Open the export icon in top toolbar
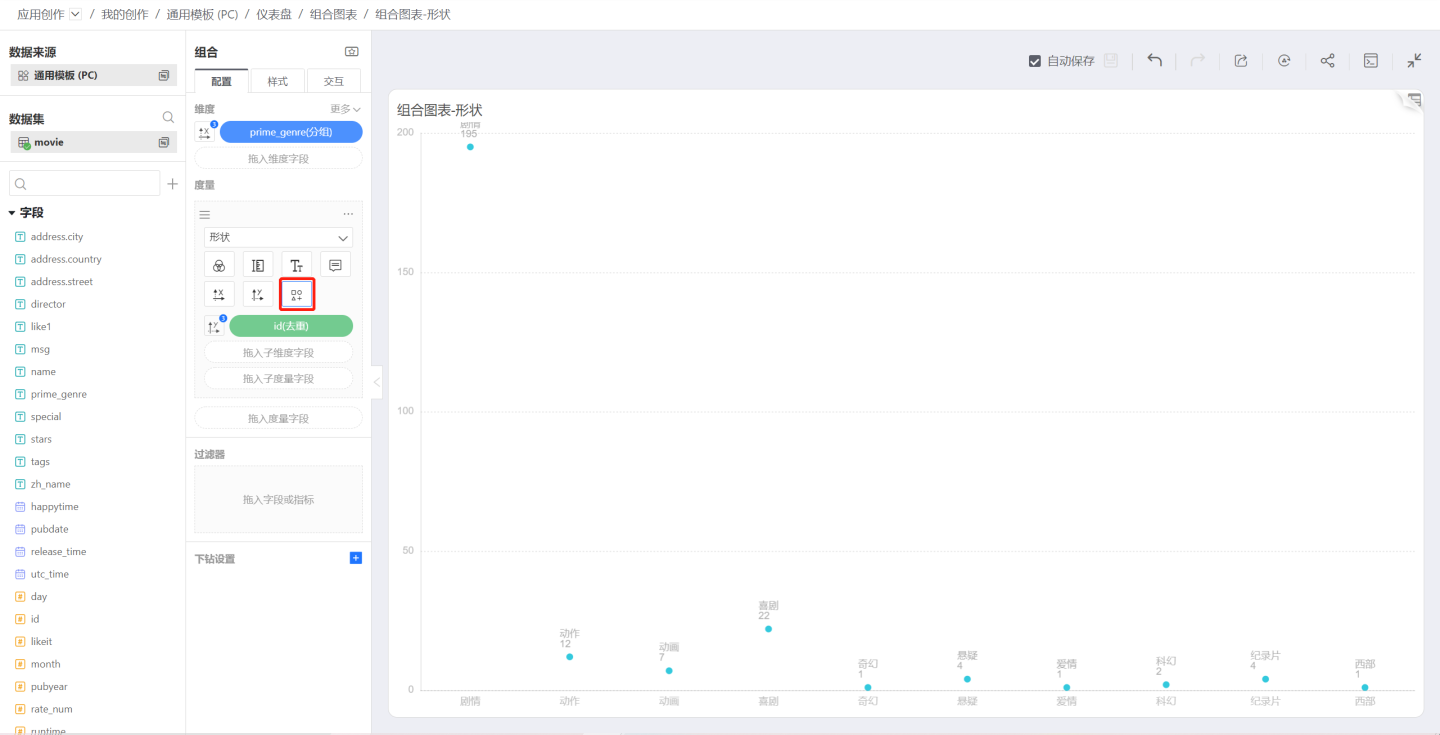1440x735 pixels. (1241, 61)
